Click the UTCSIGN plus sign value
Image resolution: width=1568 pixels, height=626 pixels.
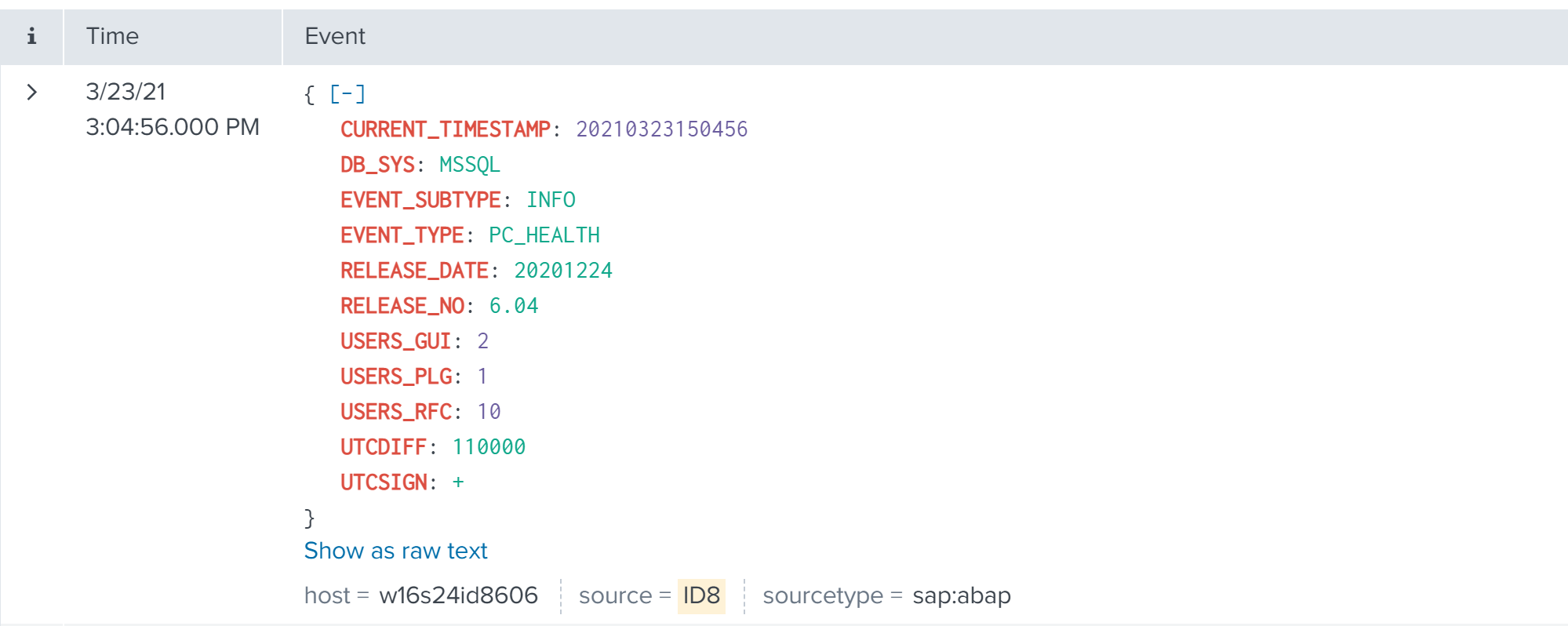coord(458,482)
